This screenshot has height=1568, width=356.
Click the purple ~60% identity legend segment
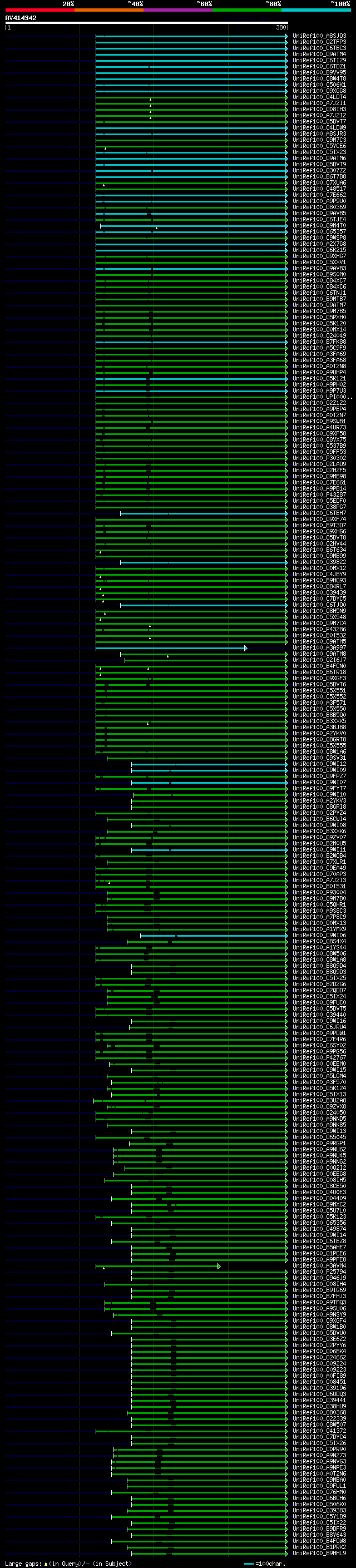point(179,10)
